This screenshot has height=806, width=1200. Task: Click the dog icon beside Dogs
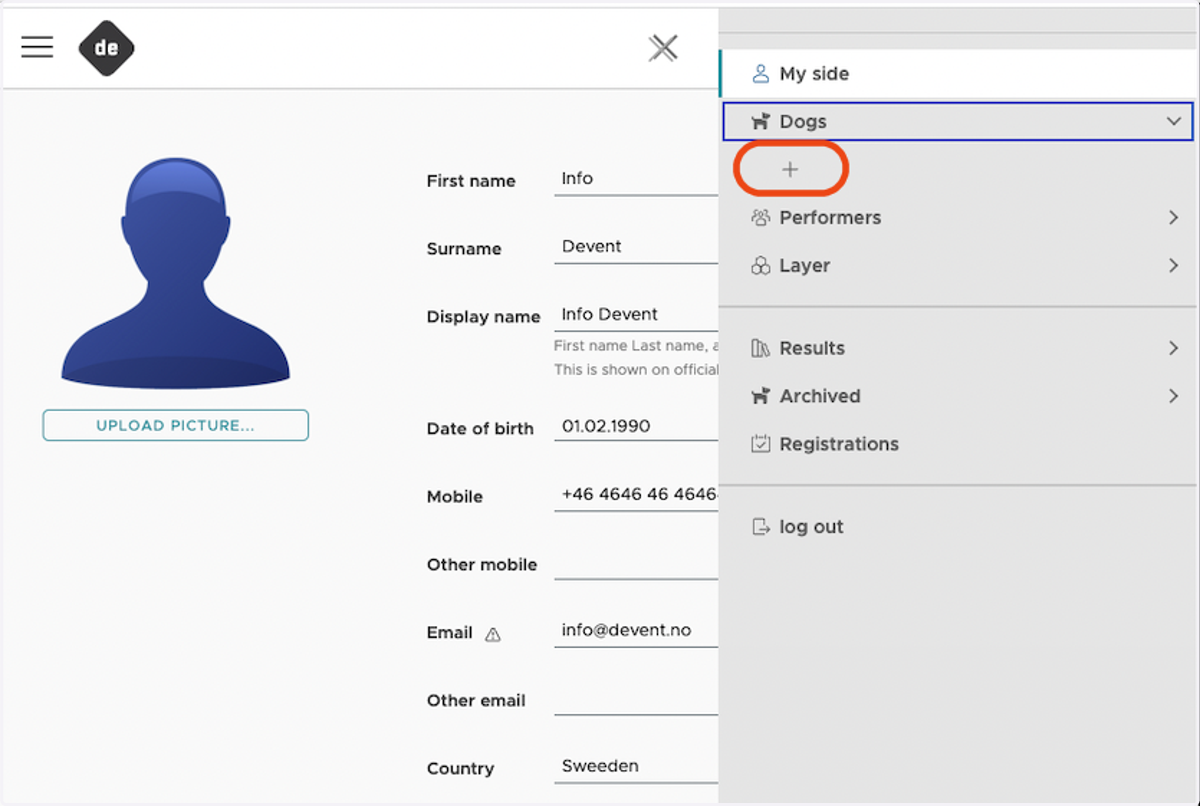pos(761,122)
